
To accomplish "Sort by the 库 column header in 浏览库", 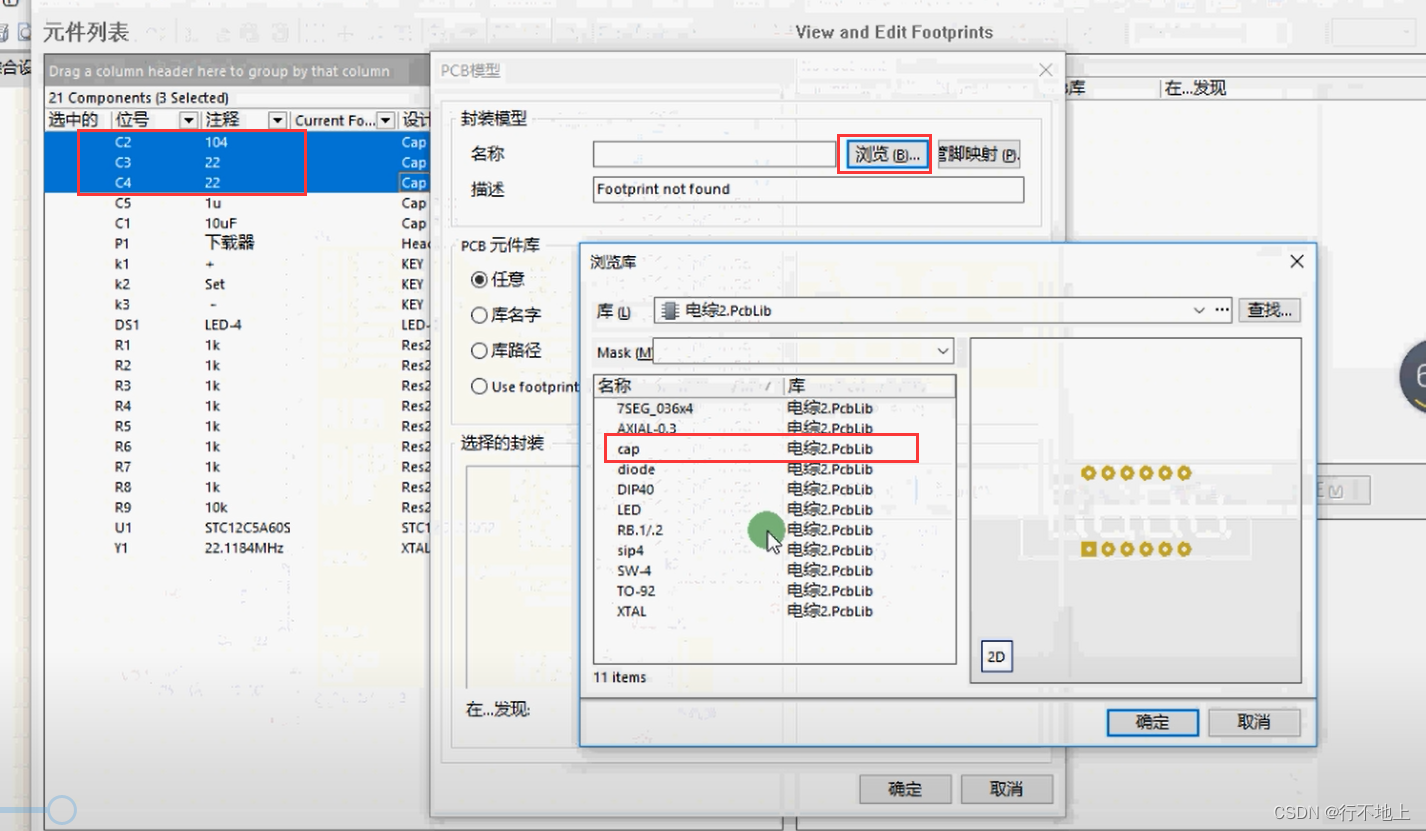I will click(x=869, y=386).
